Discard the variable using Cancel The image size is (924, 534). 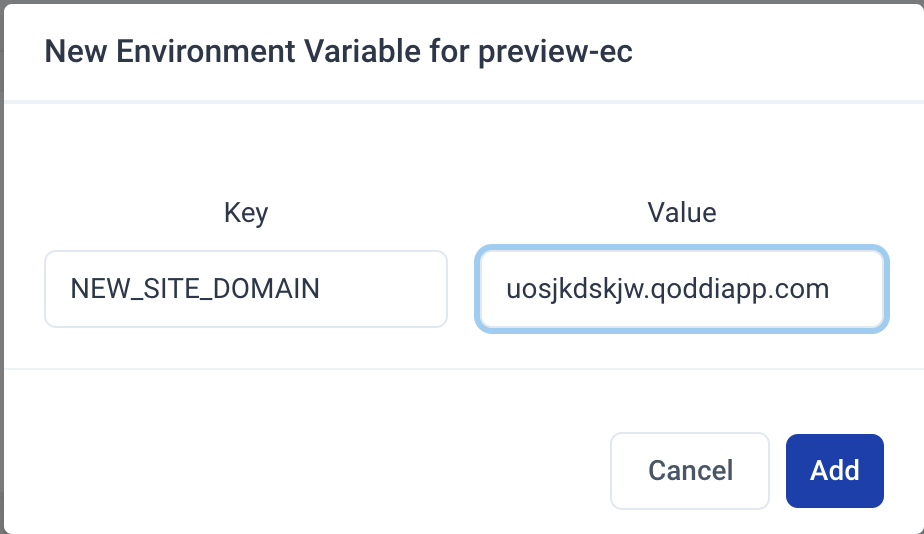tap(690, 471)
